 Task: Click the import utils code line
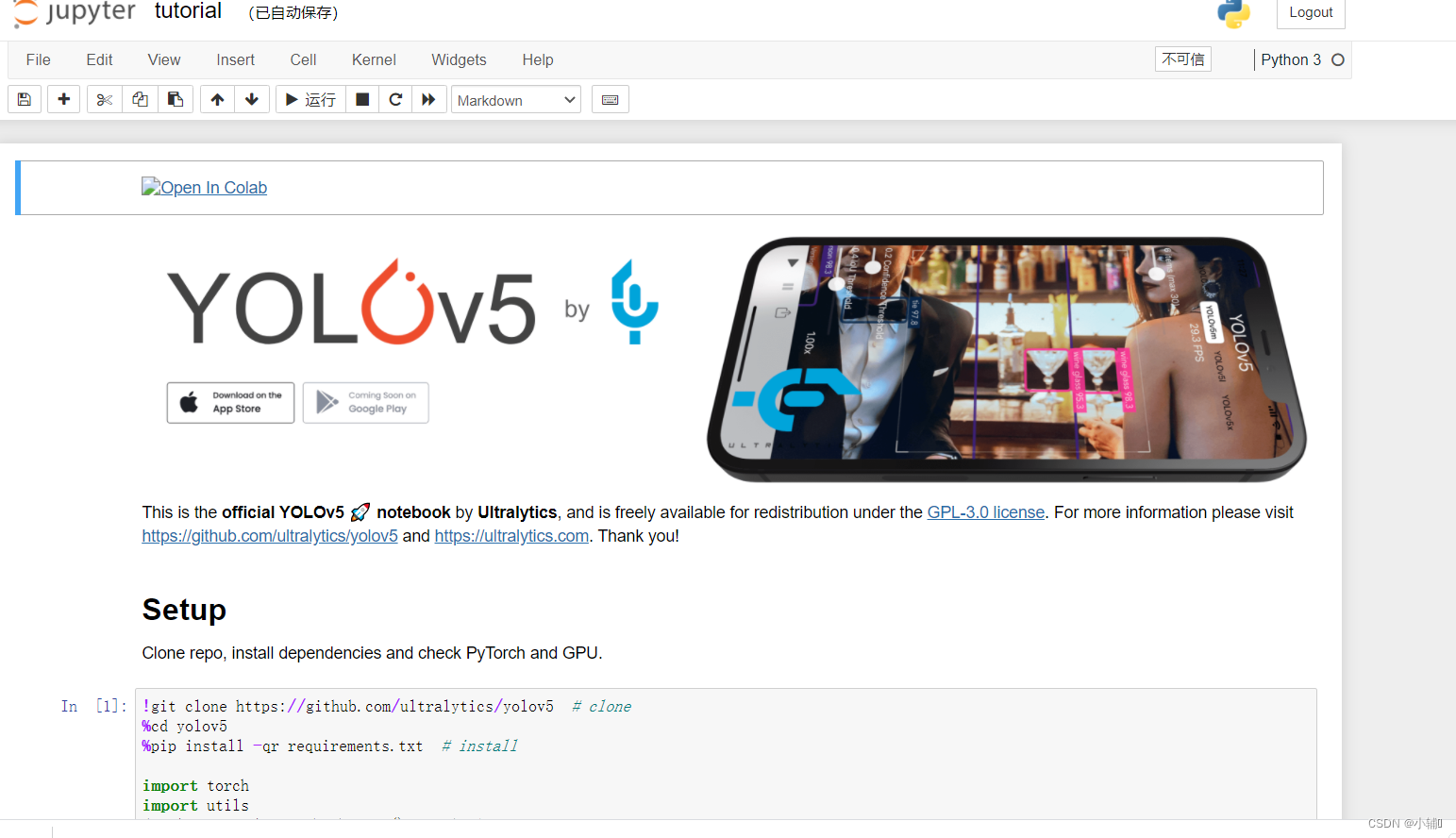(196, 805)
